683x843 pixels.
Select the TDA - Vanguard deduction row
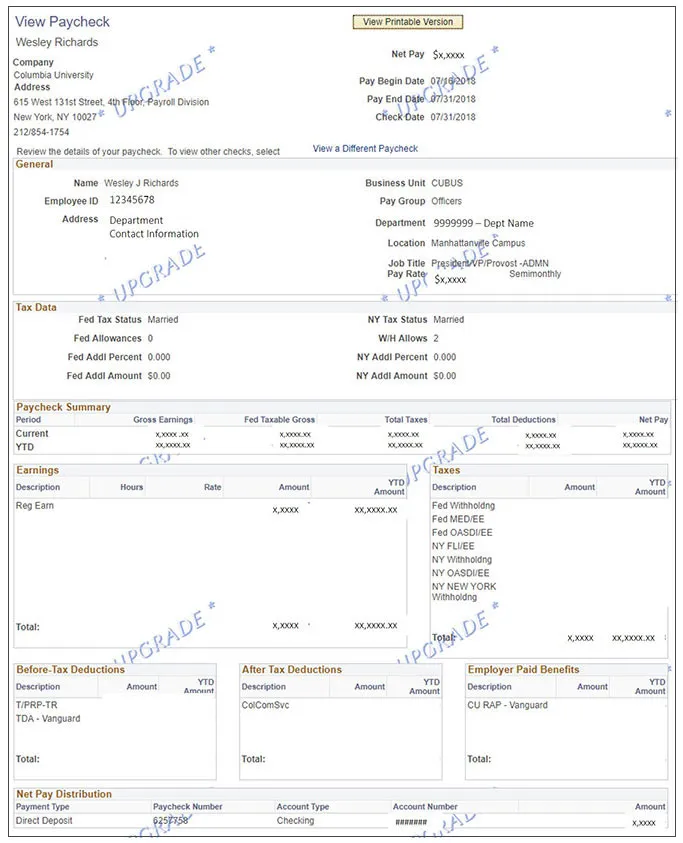click(115, 719)
